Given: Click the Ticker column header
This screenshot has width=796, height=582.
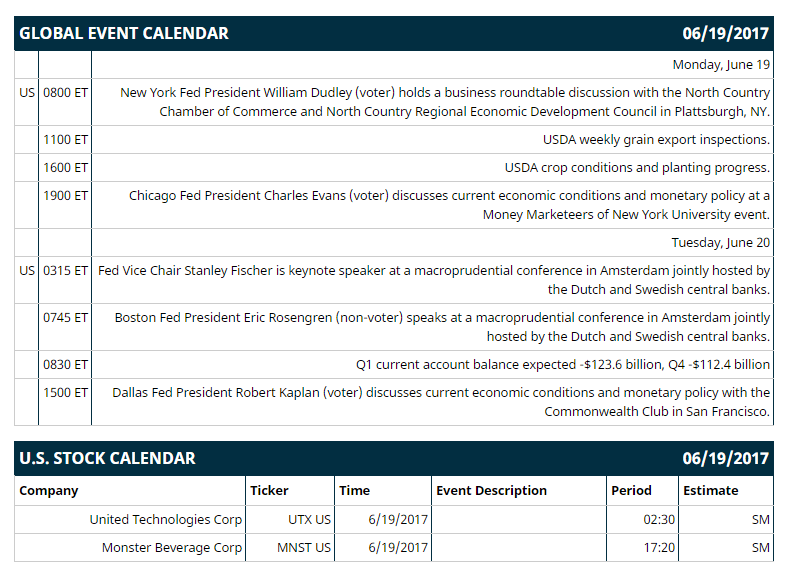Looking at the screenshot, I should click(269, 491).
